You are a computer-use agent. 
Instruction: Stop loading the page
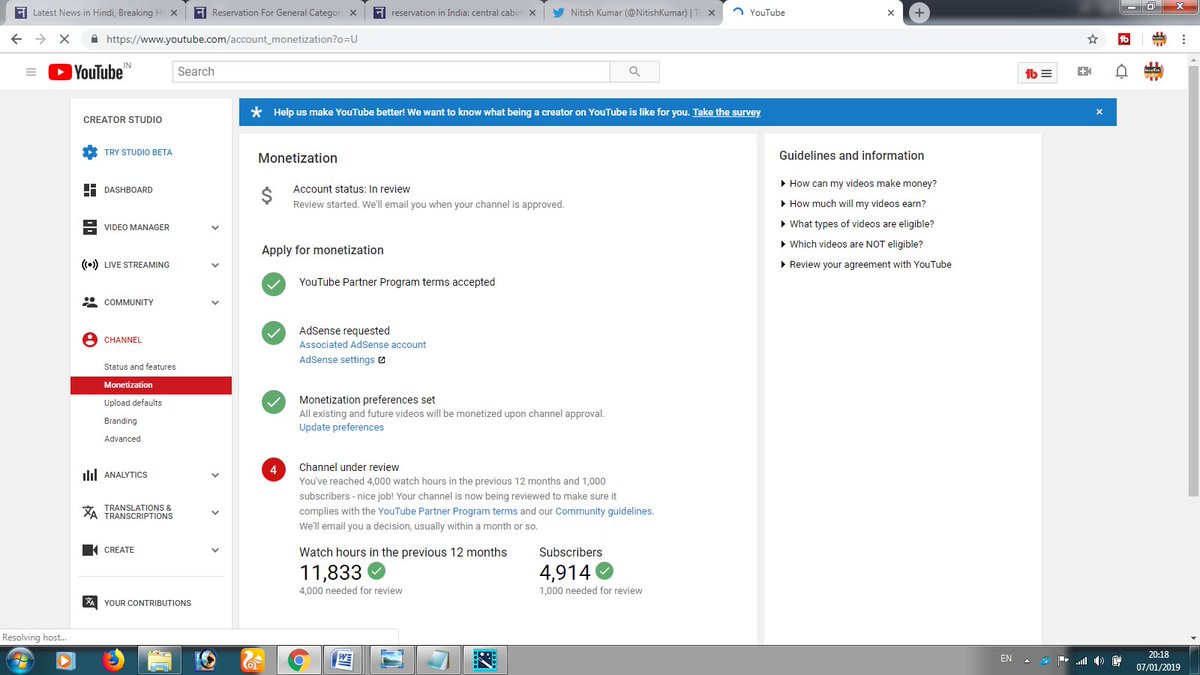[63, 39]
